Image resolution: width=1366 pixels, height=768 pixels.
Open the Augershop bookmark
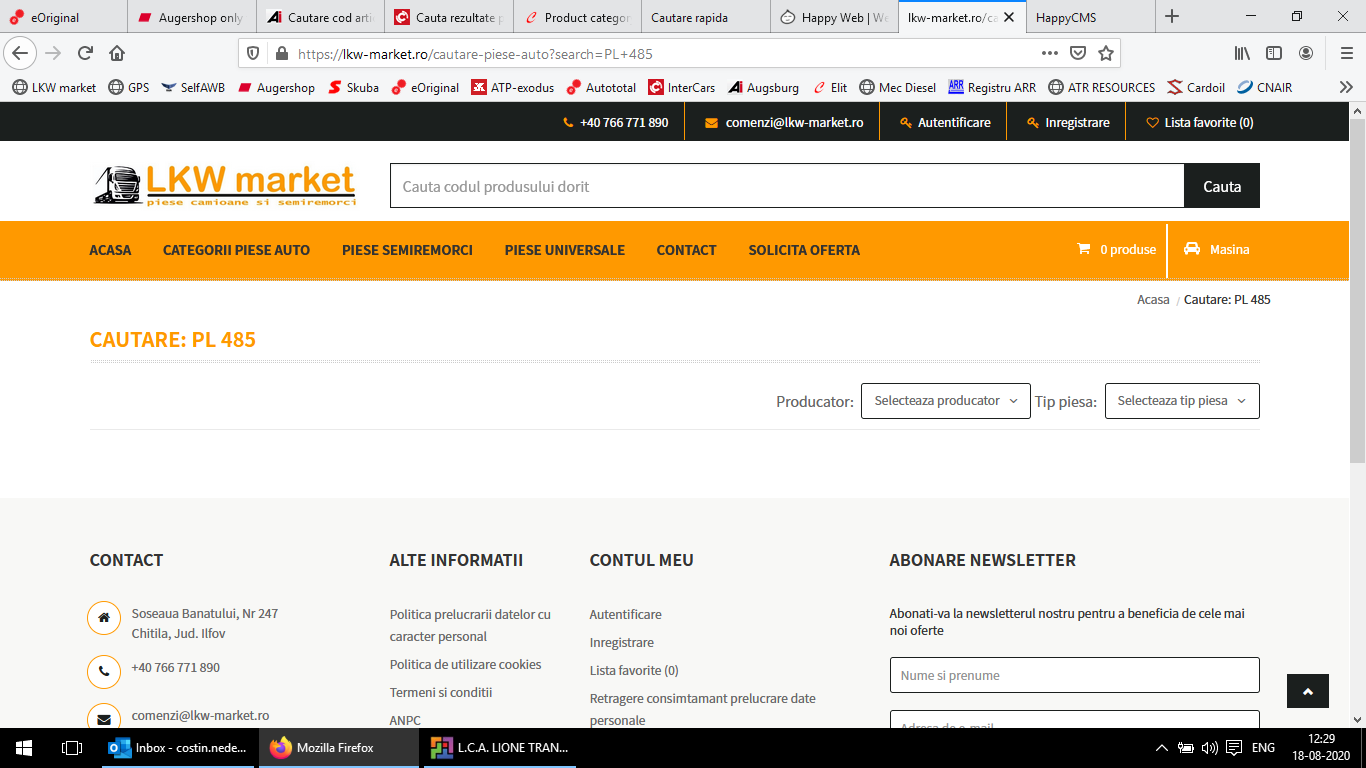coord(276,88)
